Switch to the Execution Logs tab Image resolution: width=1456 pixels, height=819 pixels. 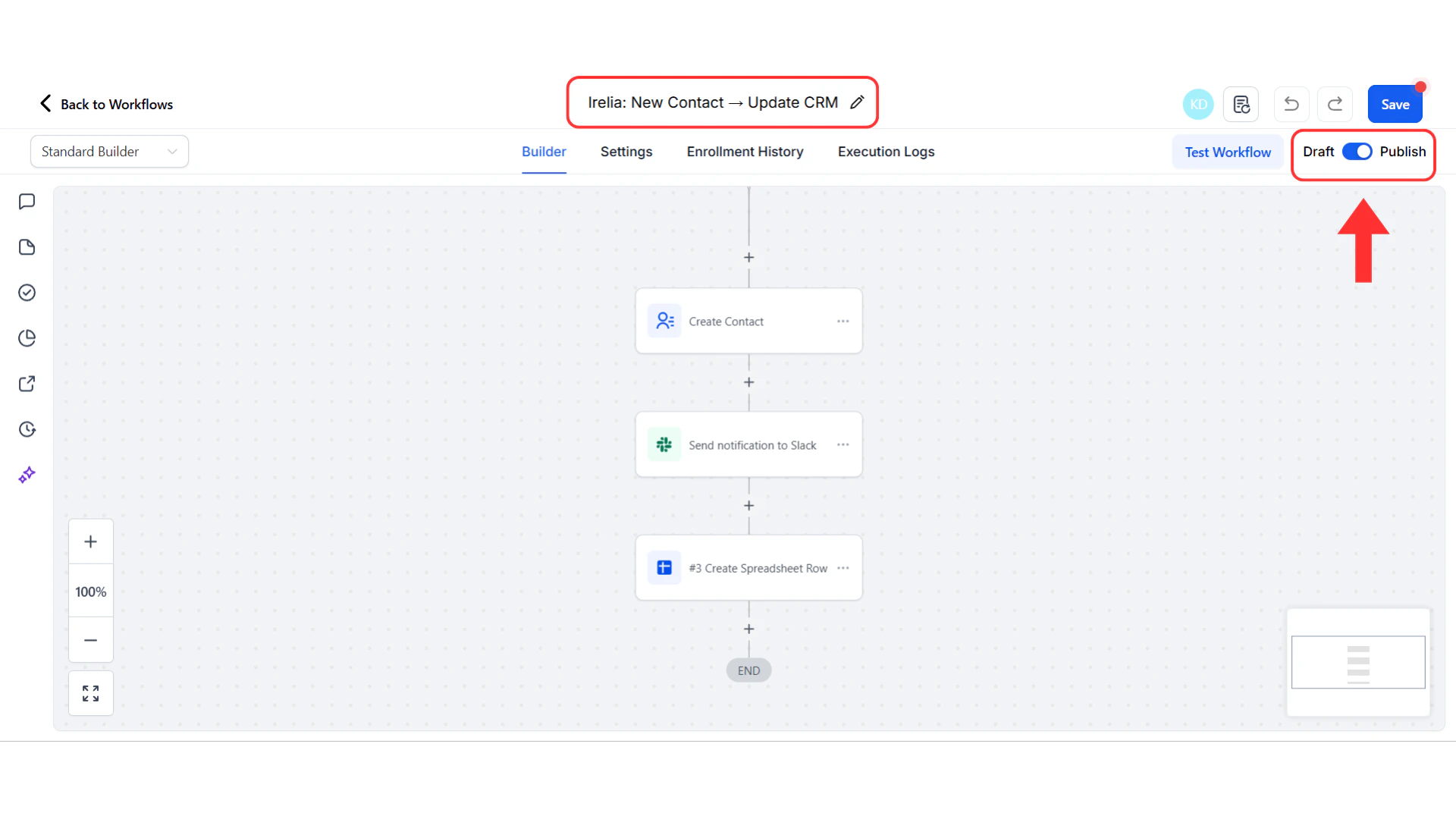pyautogui.click(x=886, y=151)
